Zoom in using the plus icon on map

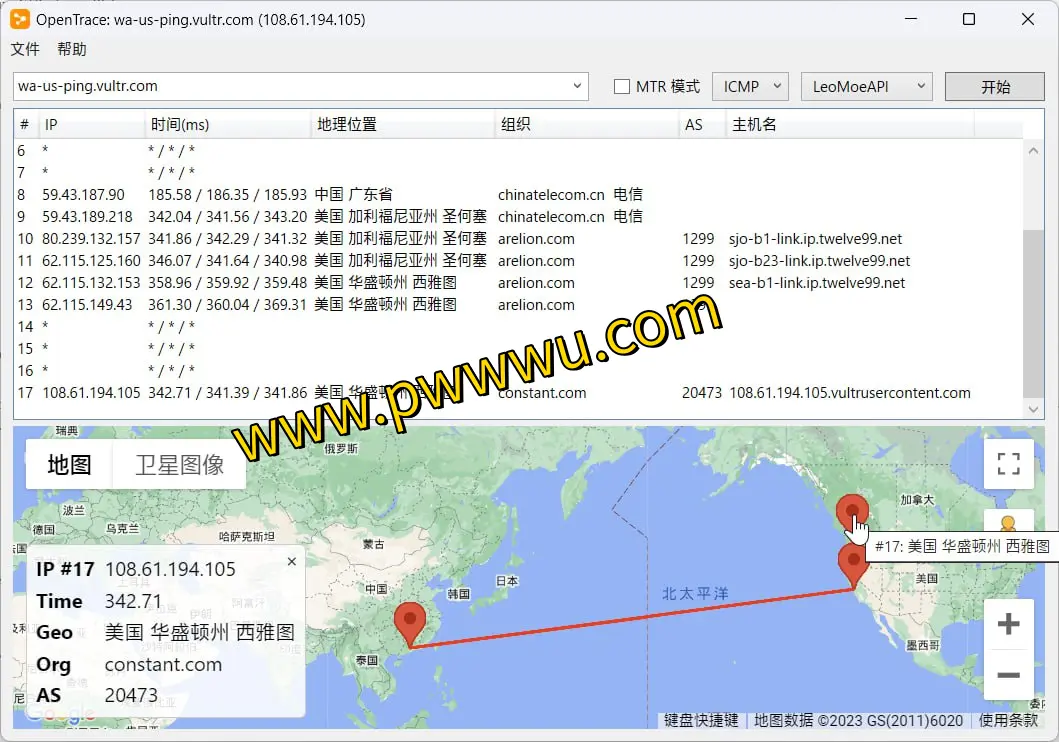1008,624
